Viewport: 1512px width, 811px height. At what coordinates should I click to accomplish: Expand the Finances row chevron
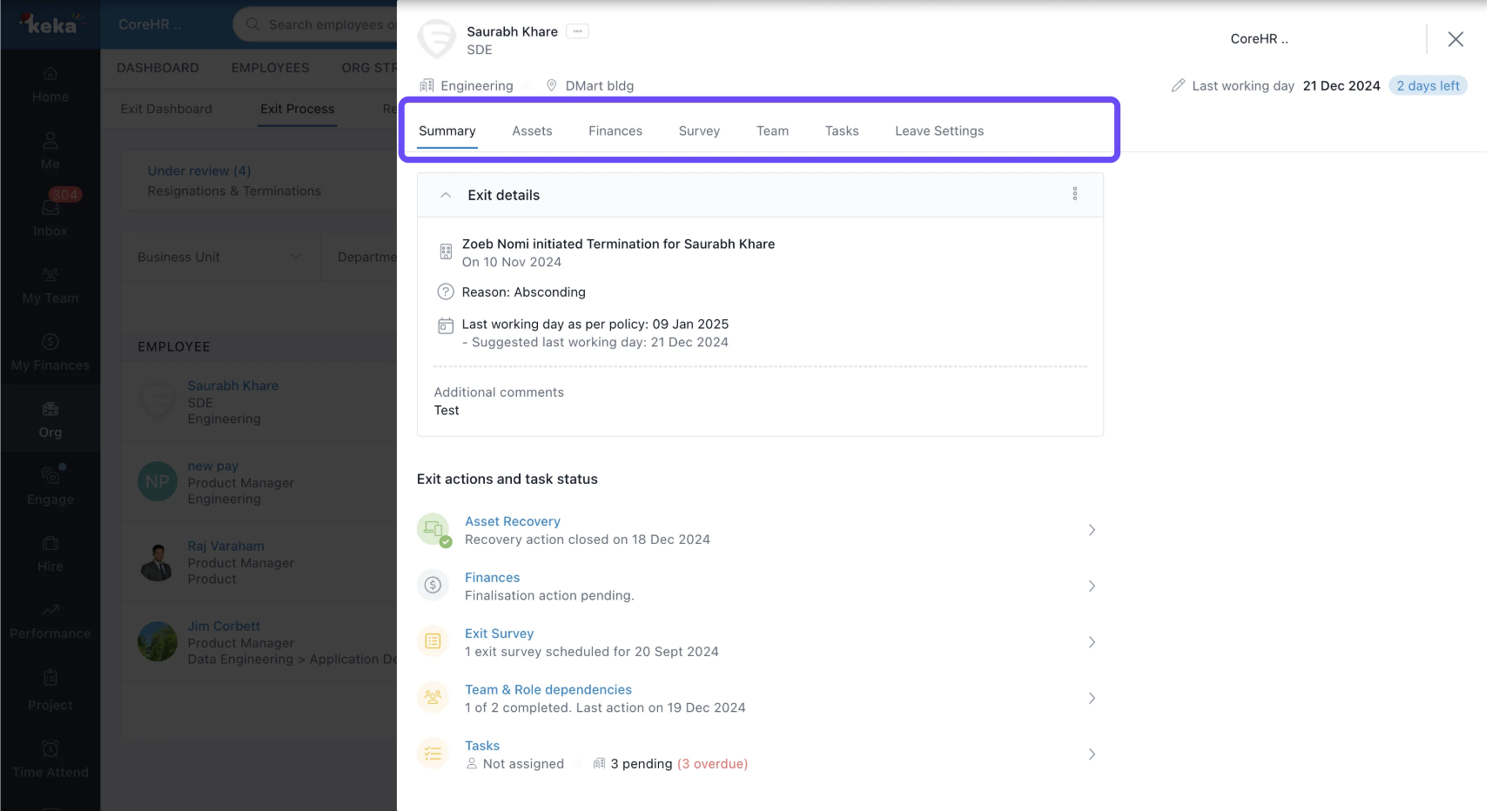tap(1092, 586)
